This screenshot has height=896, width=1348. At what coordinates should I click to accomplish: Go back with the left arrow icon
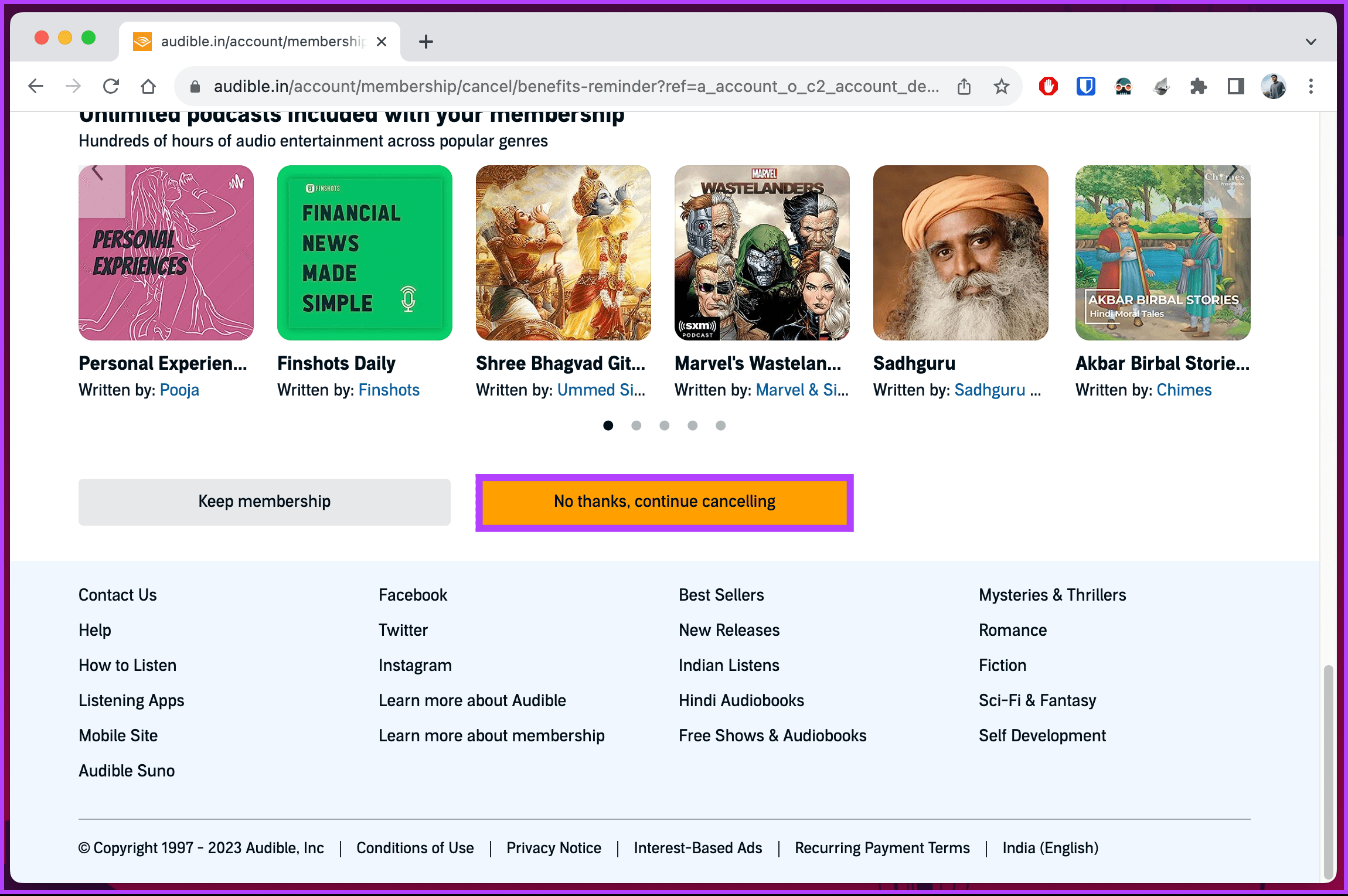click(36, 87)
